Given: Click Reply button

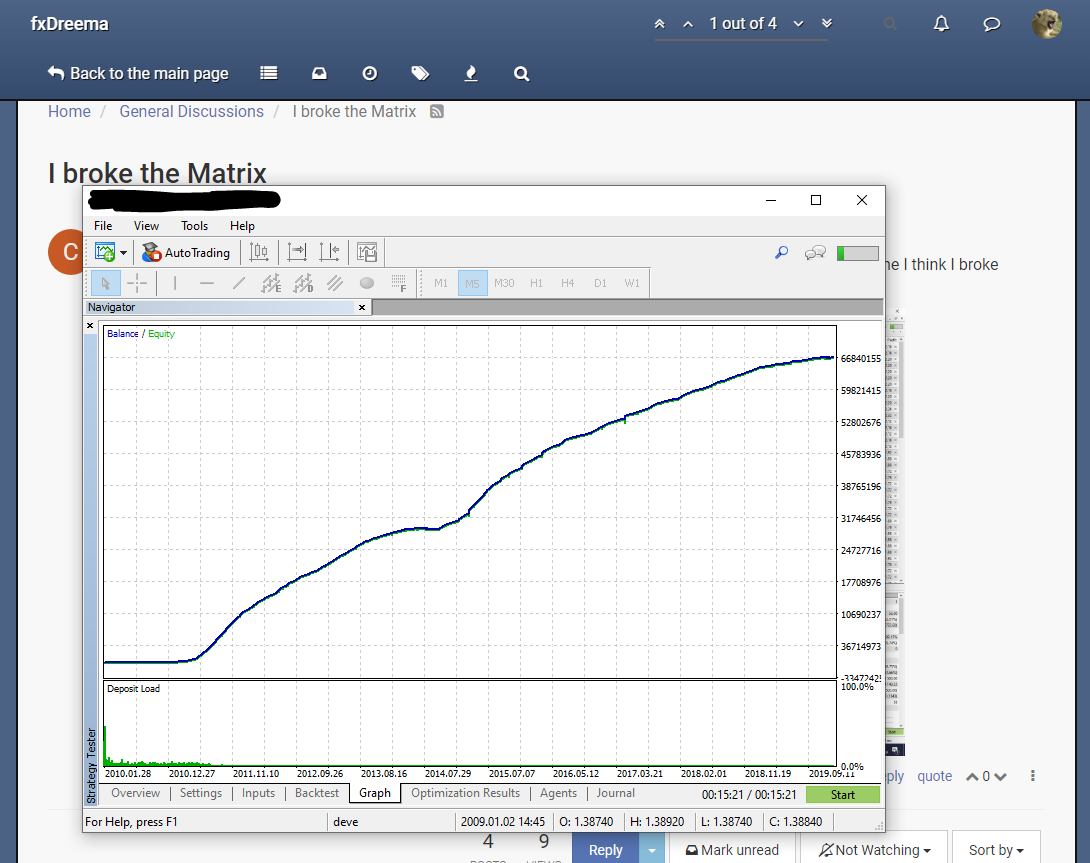Looking at the screenshot, I should pyautogui.click(x=605, y=849).
